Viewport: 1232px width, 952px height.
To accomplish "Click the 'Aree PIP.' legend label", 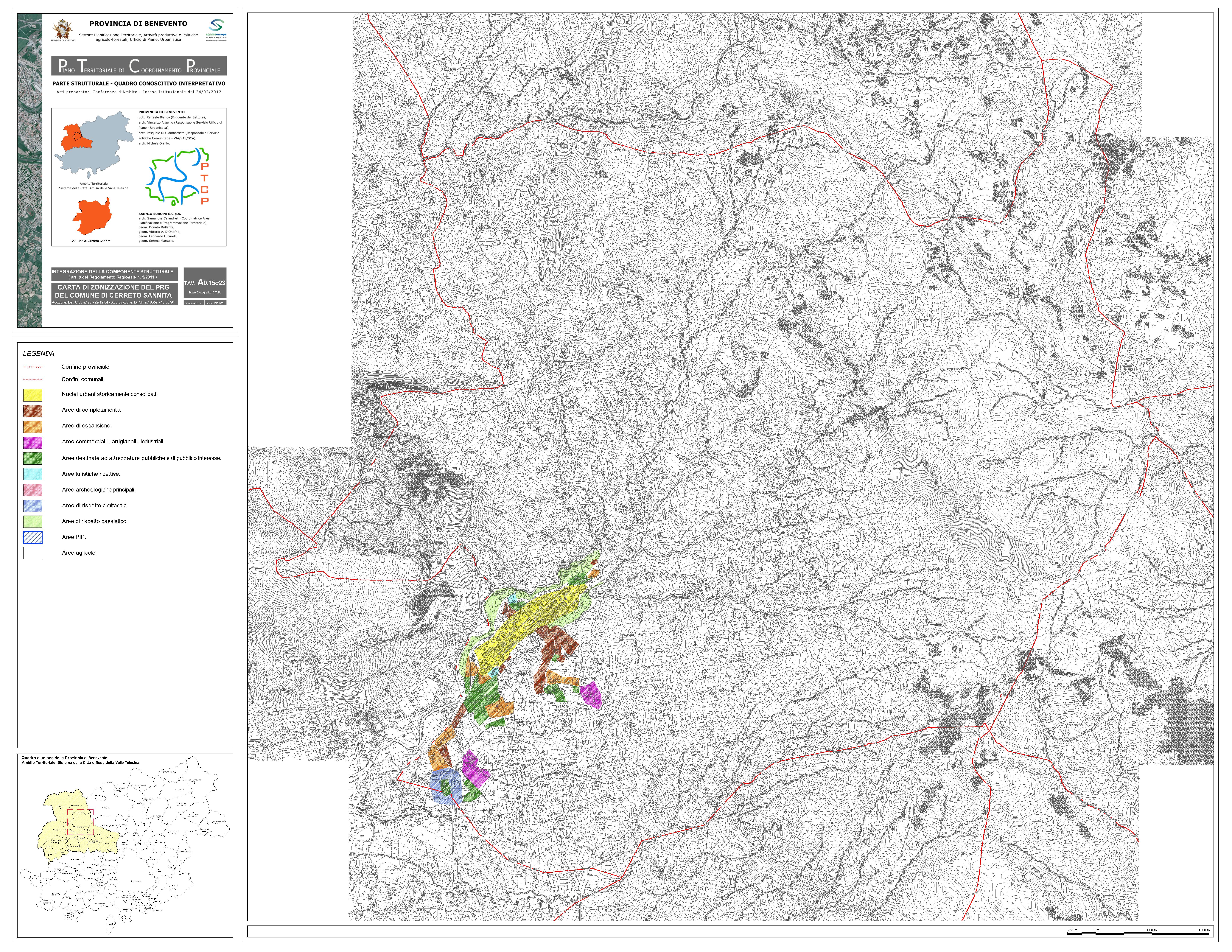I will click(x=74, y=537).
